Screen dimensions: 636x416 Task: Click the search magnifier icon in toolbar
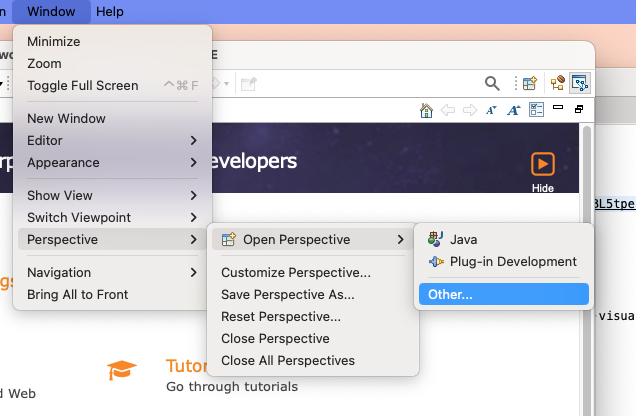[492, 84]
